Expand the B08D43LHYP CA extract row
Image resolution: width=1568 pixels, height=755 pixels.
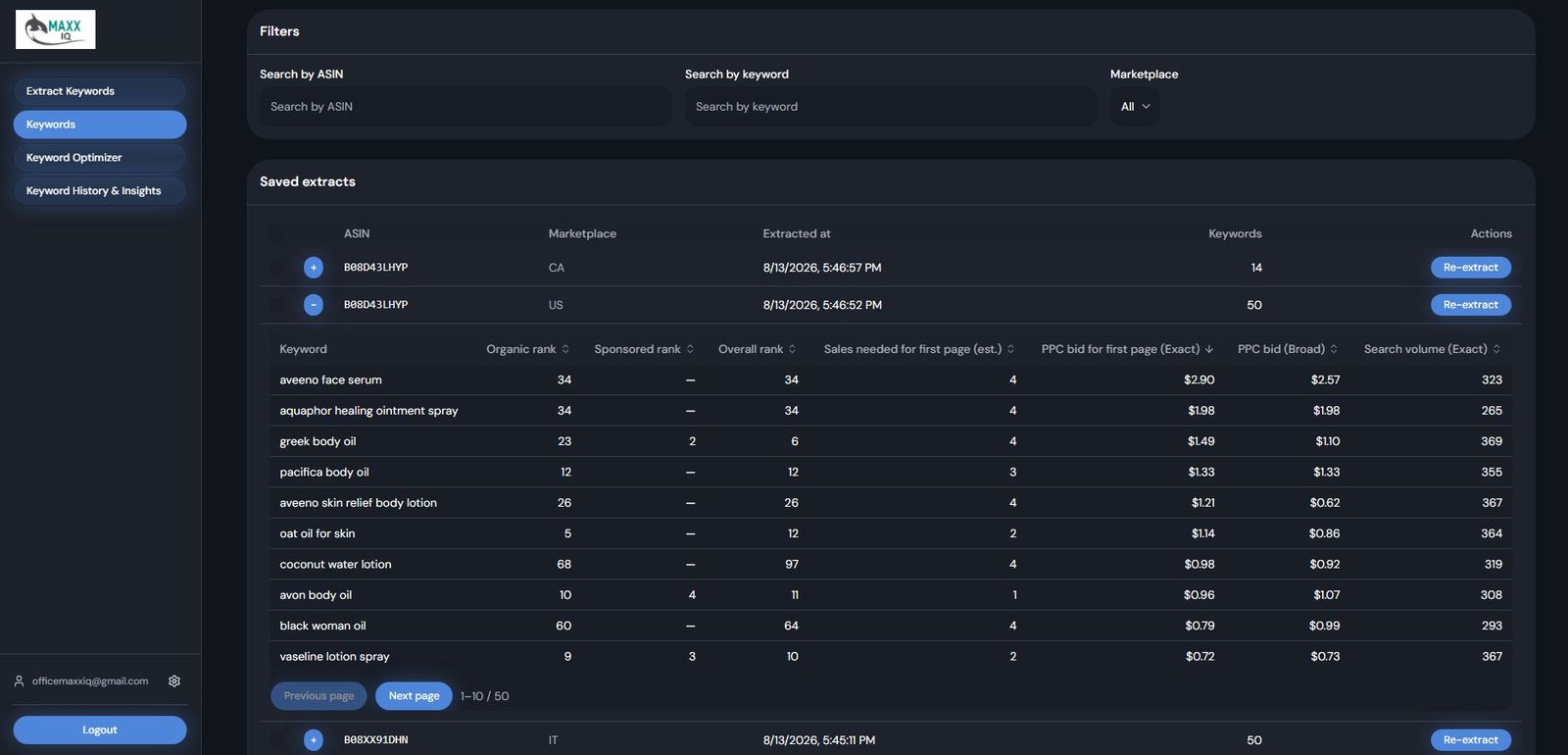[314, 268]
